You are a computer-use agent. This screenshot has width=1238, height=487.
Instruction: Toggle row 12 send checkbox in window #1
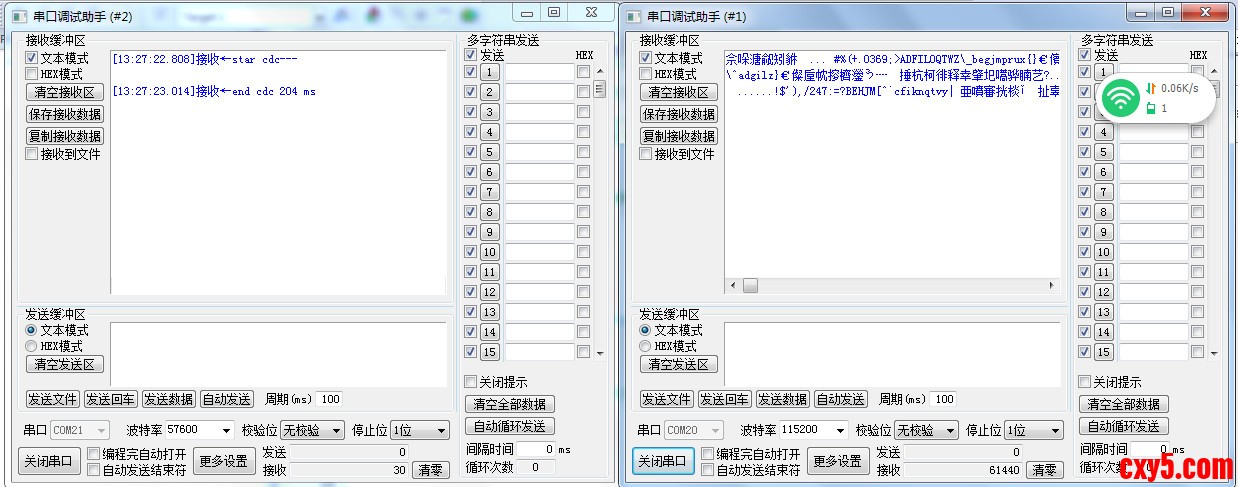tap(1085, 292)
